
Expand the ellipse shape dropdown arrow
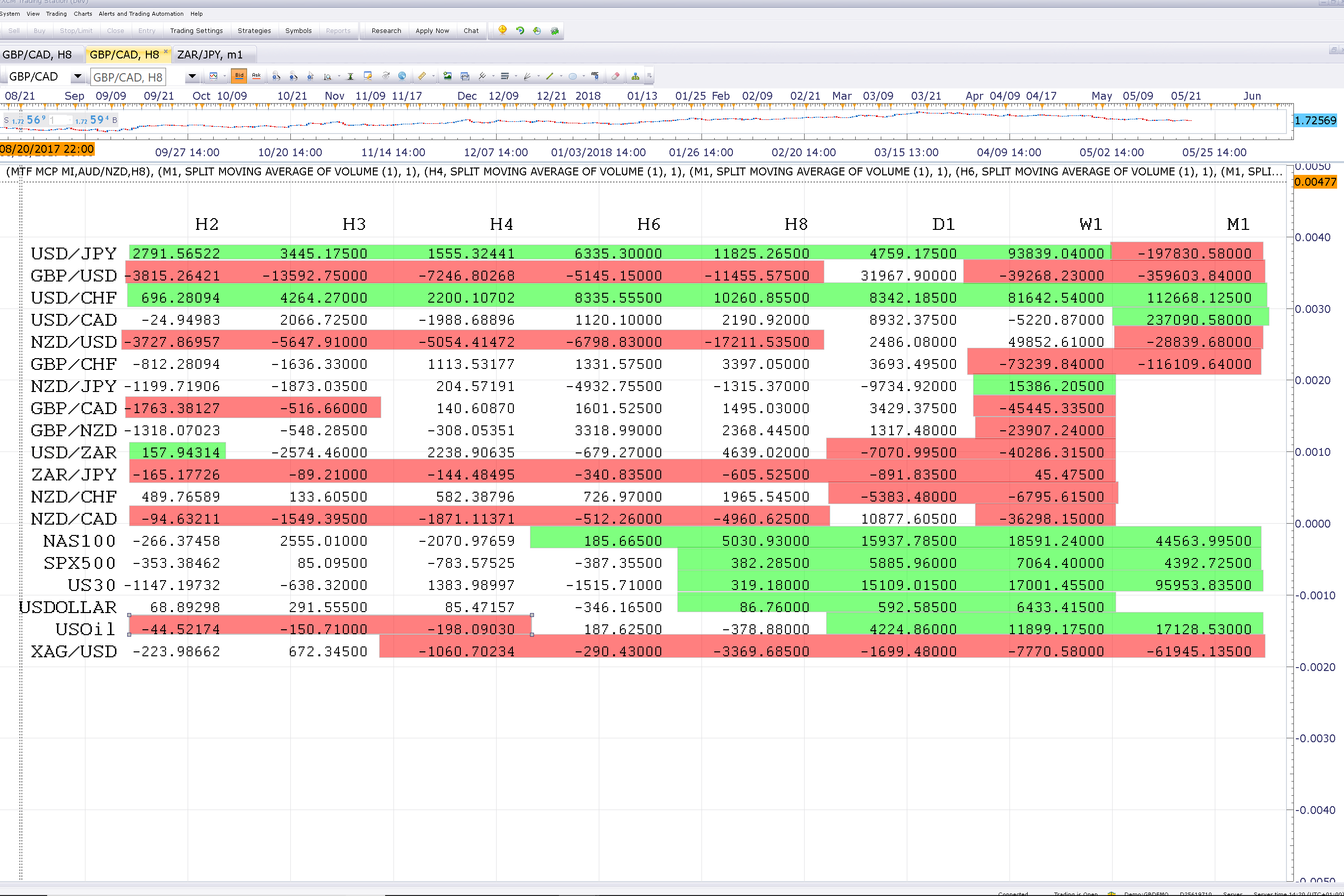pos(584,76)
